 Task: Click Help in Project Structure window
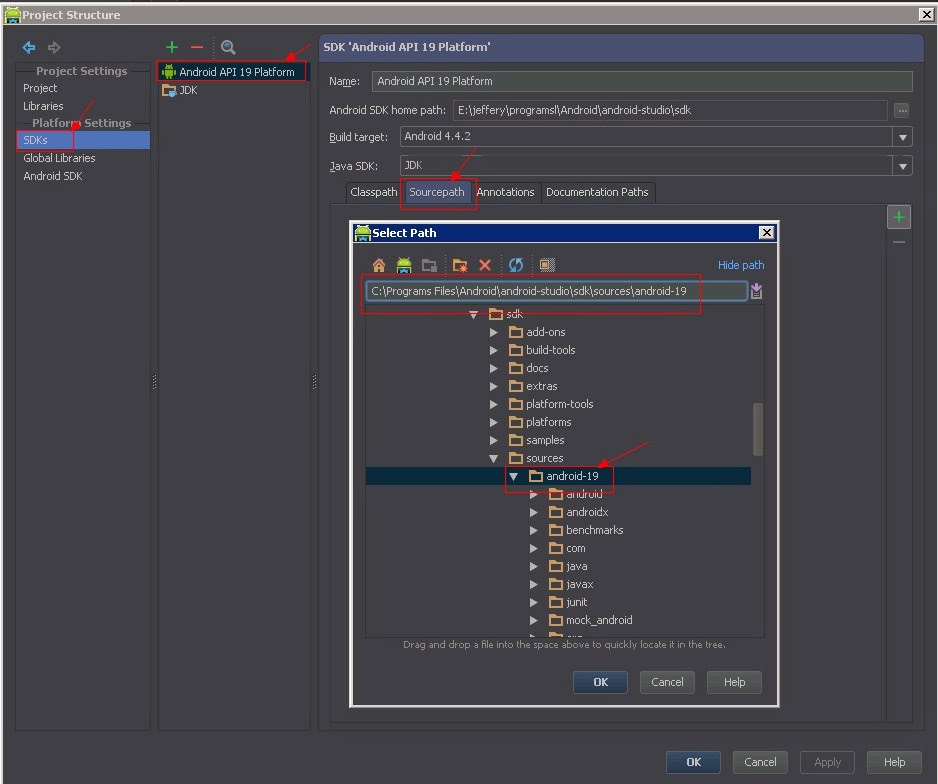click(894, 762)
